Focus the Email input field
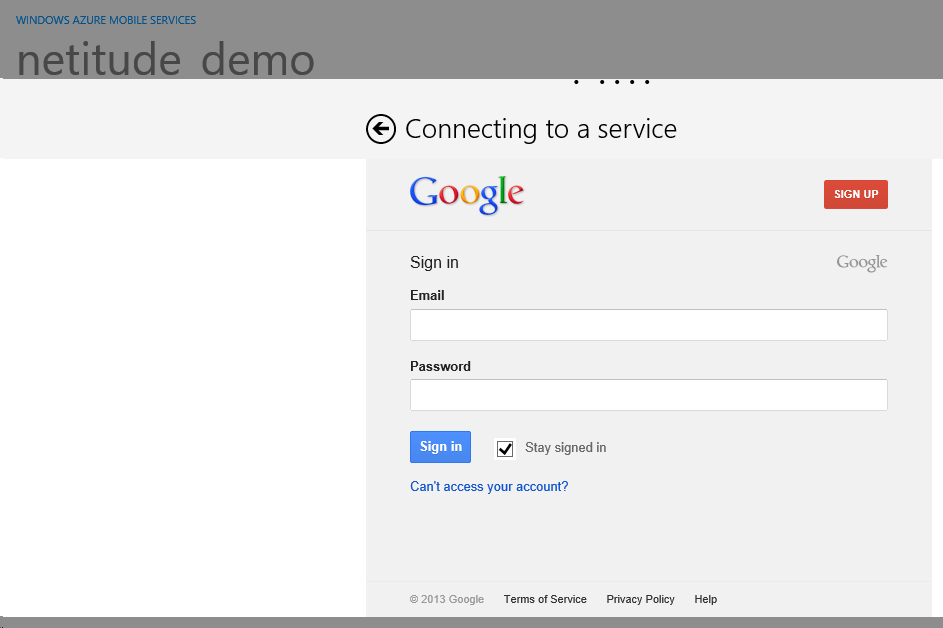The height and width of the screenshot is (628, 943). click(x=648, y=325)
